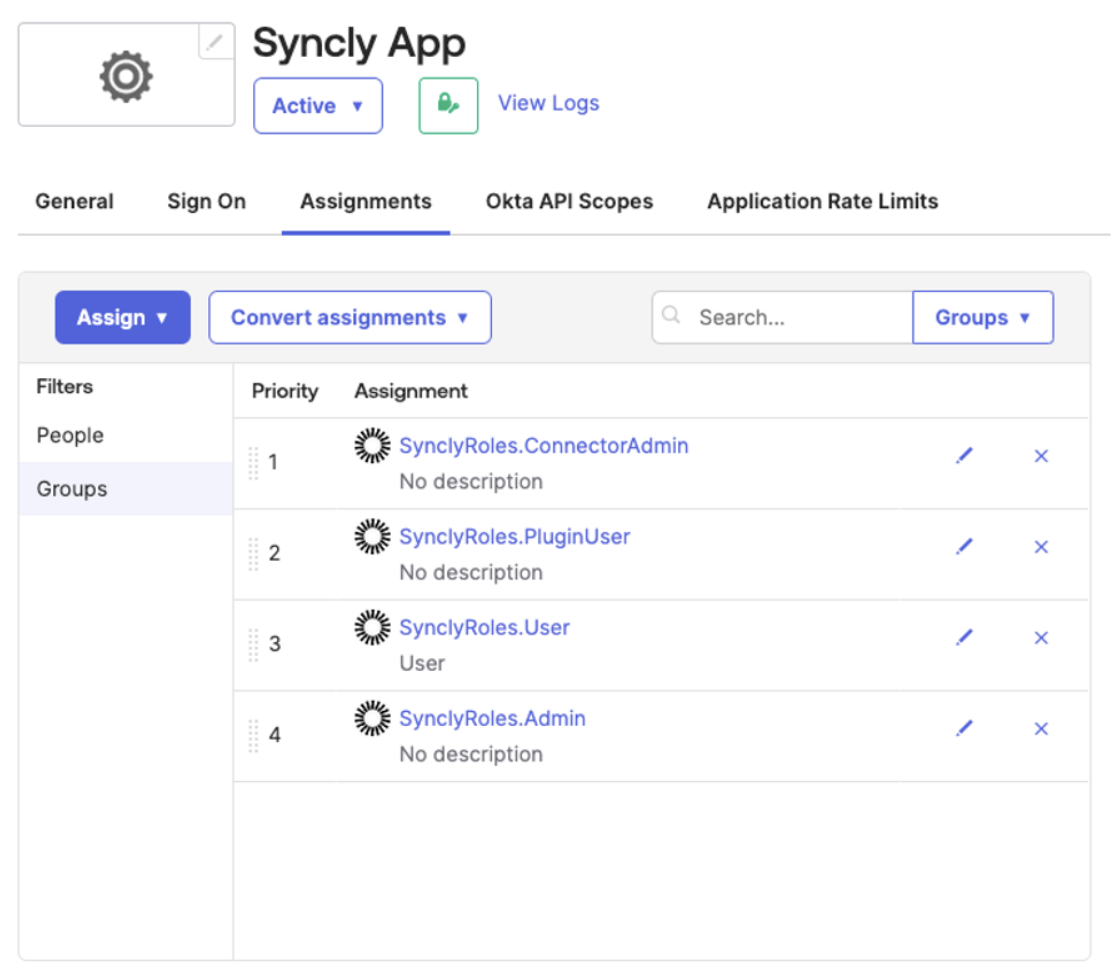Focus the Search input field
This screenshot has width=1114, height=972.
[x=782, y=317]
